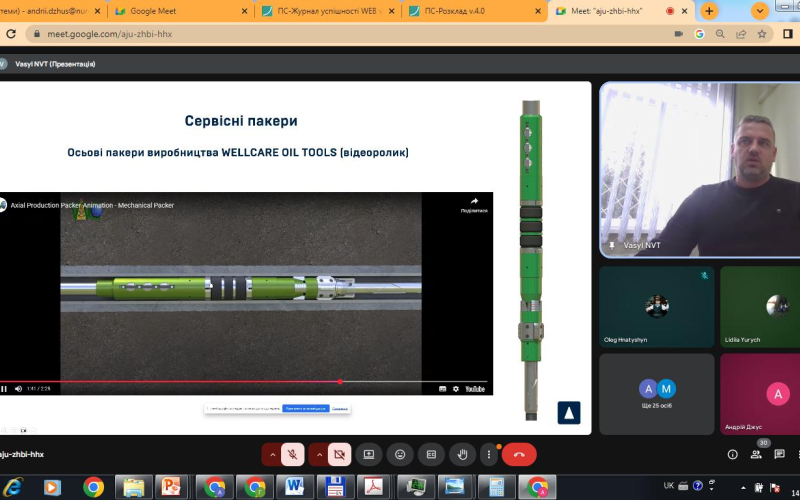Screen dimensions: 800x500
Task: Bookmark this page with star icon
Action: tap(761, 33)
